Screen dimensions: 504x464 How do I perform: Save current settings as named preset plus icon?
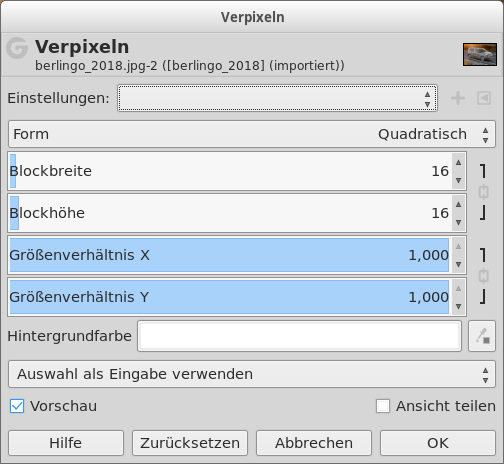(x=458, y=98)
